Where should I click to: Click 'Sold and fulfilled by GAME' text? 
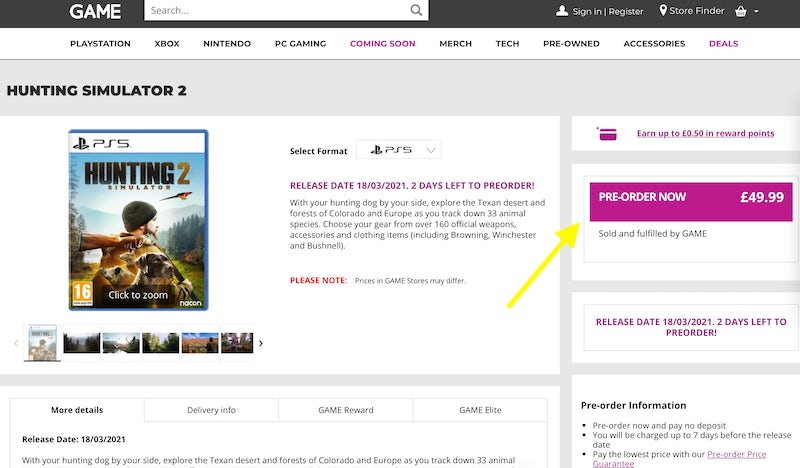pos(653,234)
